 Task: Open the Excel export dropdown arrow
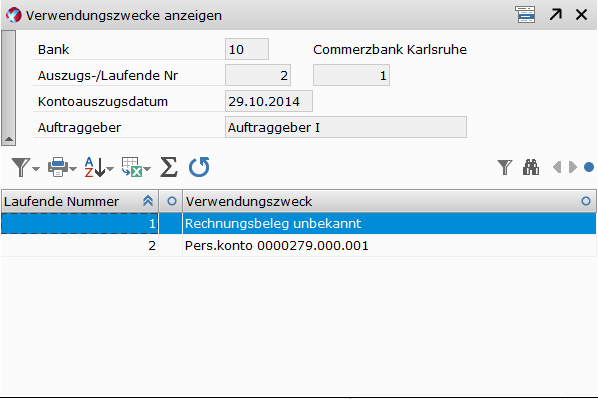(147, 169)
